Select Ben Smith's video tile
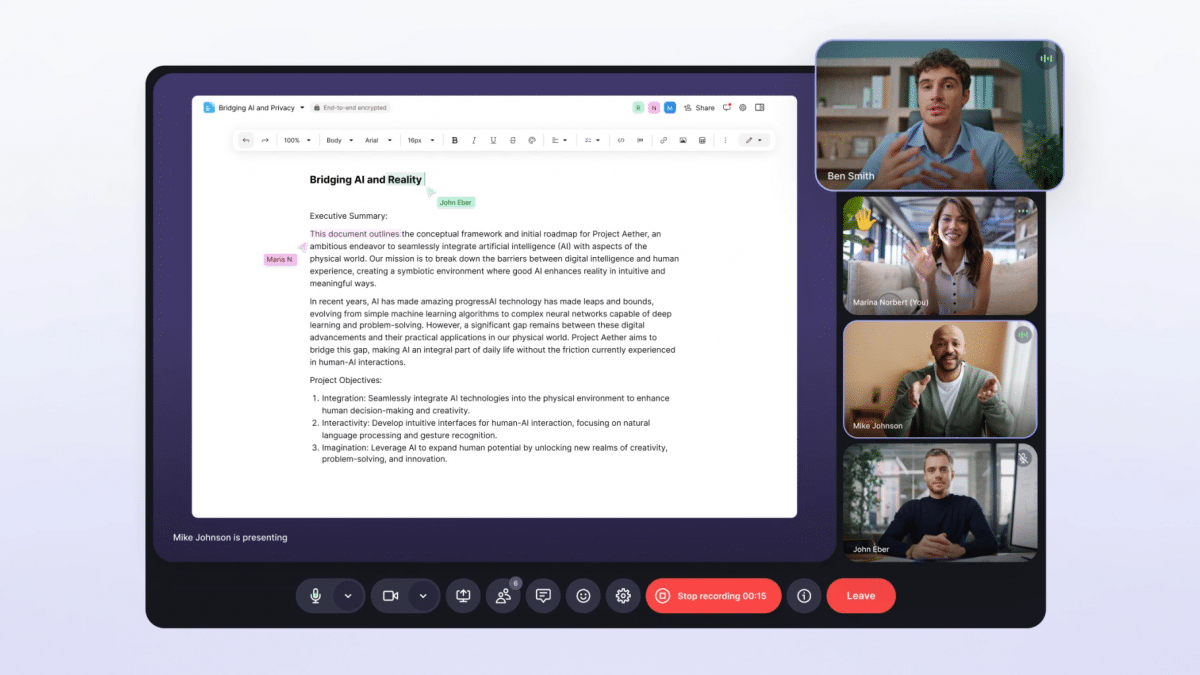The width and height of the screenshot is (1200, 675). coord(940,115)
